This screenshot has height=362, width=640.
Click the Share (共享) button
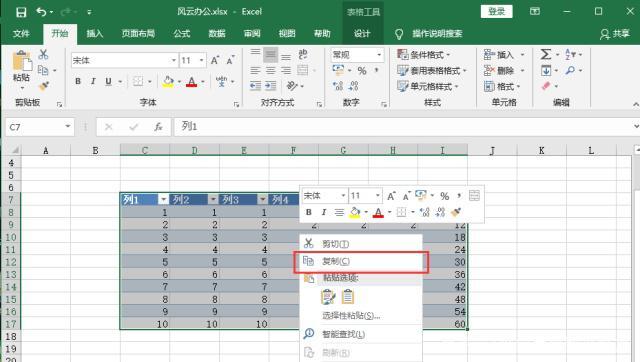[615, 34]
